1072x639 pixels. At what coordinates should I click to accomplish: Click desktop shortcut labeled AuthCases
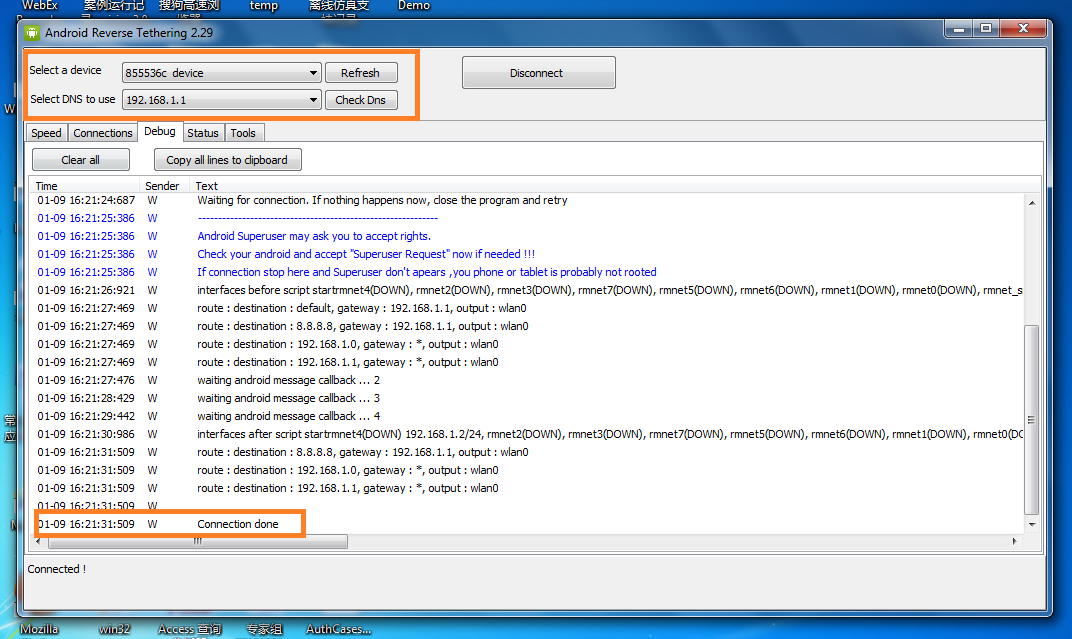tap(338, 629)
